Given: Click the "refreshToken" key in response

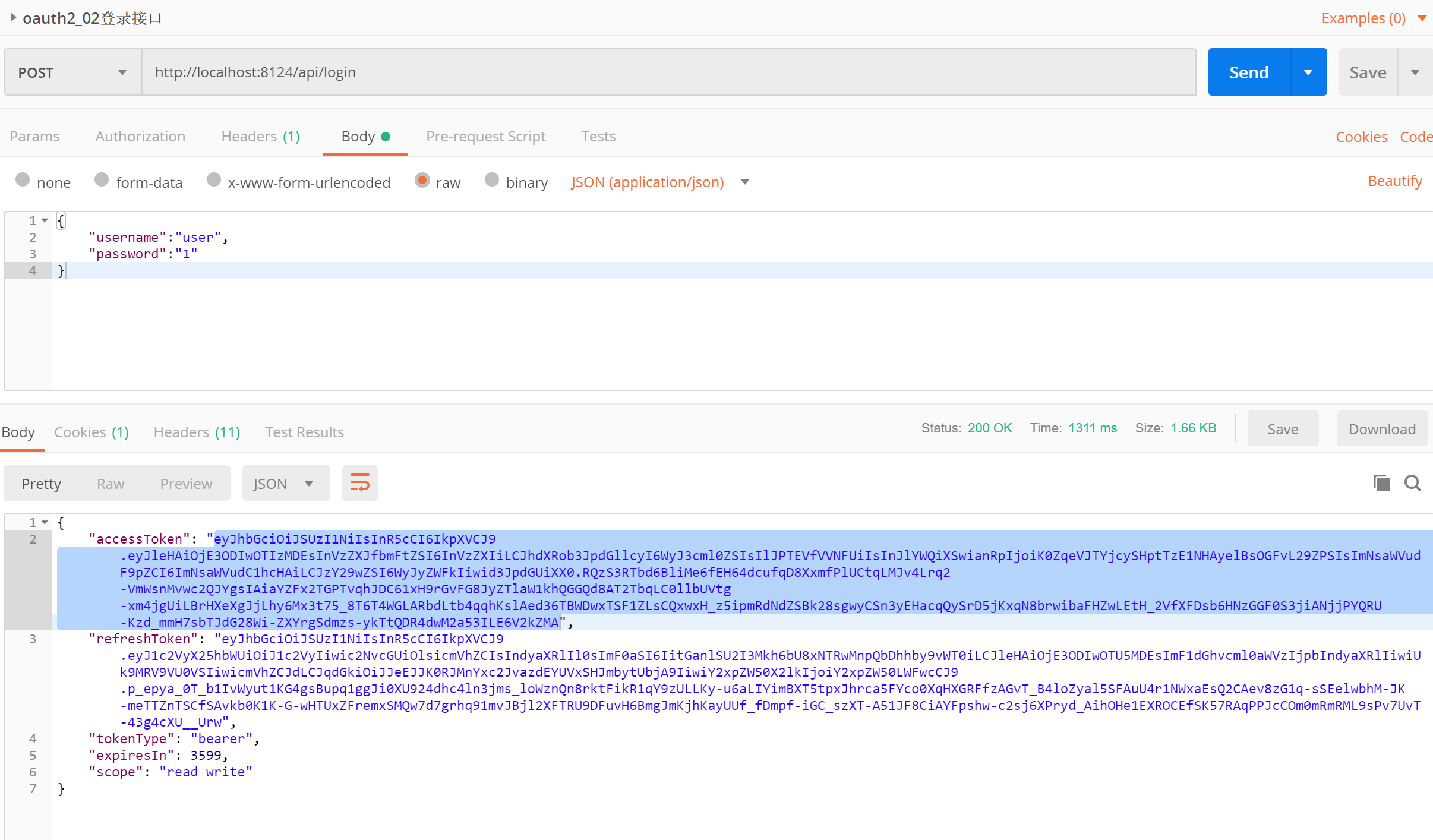Looking at the screenshot, I should coord(143,639).
